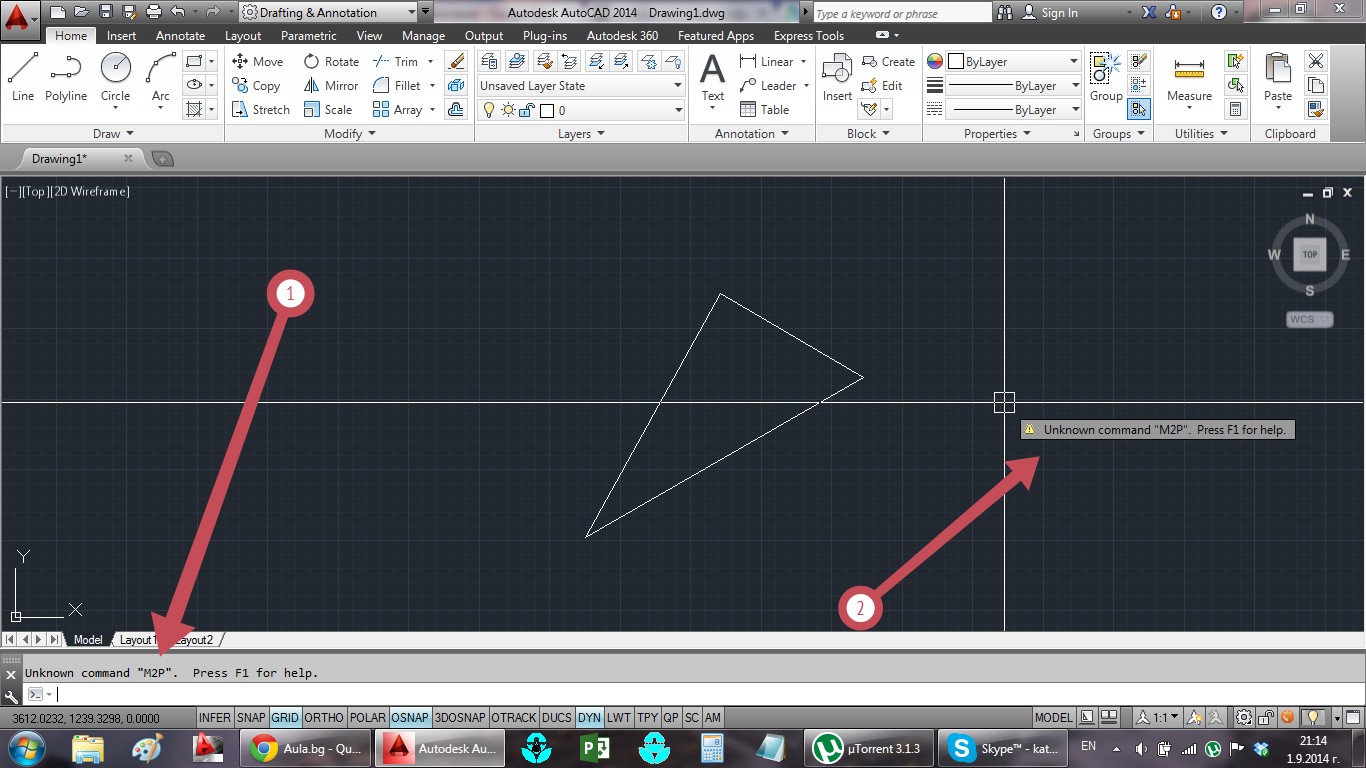
Task: Click the Insert block icon
Action: pos(837,78)
